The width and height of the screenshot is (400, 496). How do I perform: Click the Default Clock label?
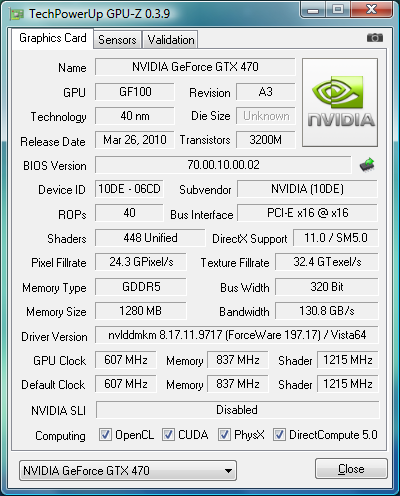[53, 385]
